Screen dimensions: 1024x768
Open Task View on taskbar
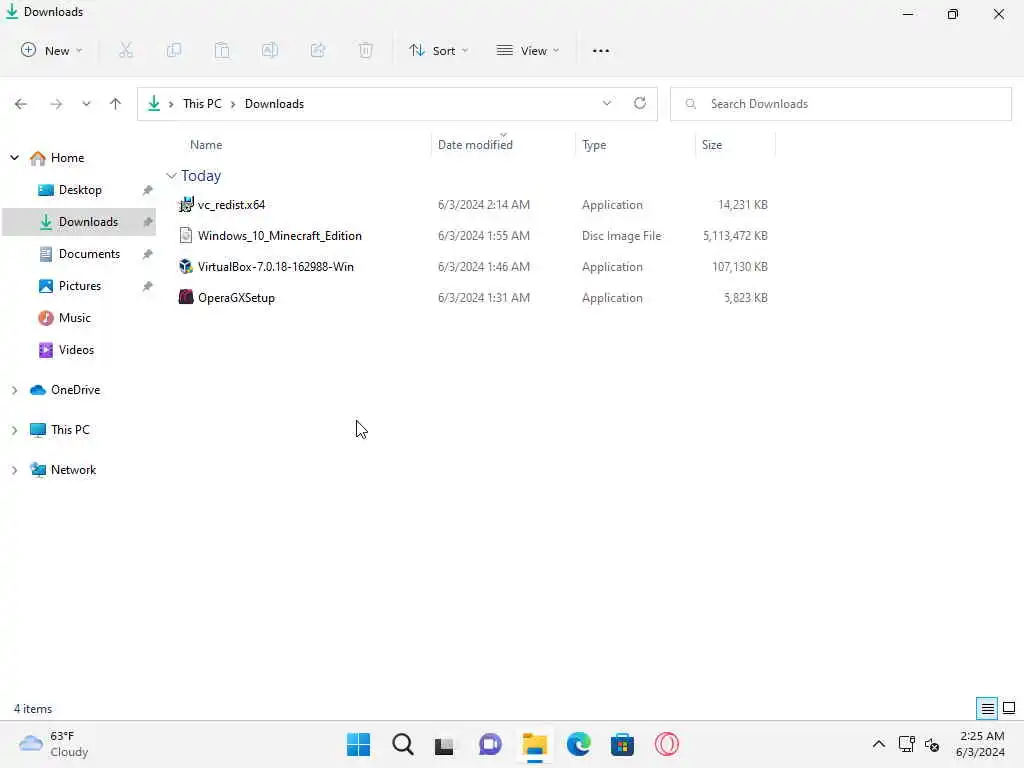click(445, 744)
